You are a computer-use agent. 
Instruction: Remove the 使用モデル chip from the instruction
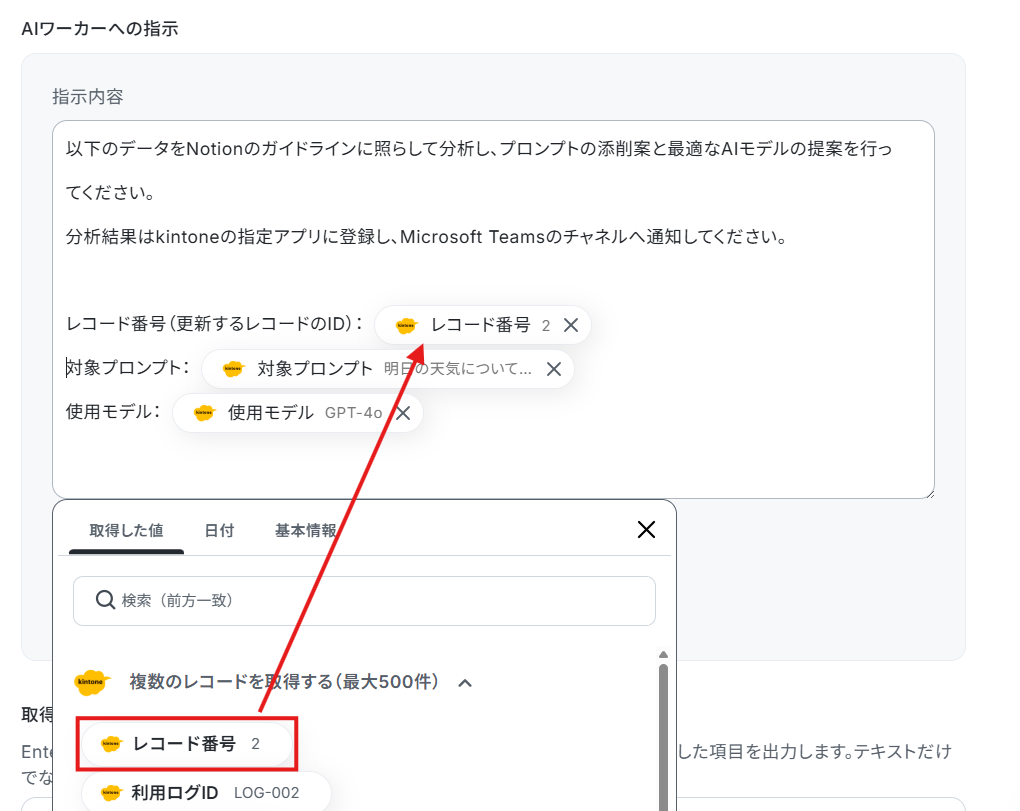[403, 413]
